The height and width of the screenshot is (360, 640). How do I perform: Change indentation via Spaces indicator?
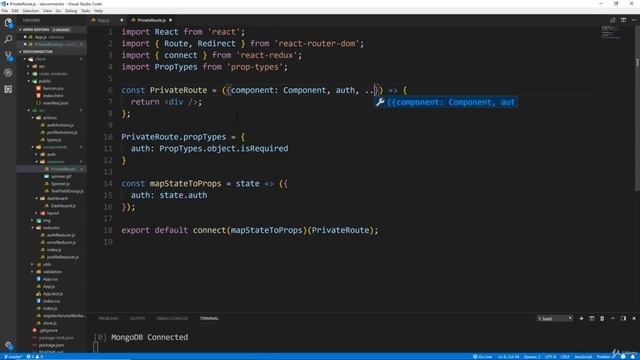click(532, 357)
